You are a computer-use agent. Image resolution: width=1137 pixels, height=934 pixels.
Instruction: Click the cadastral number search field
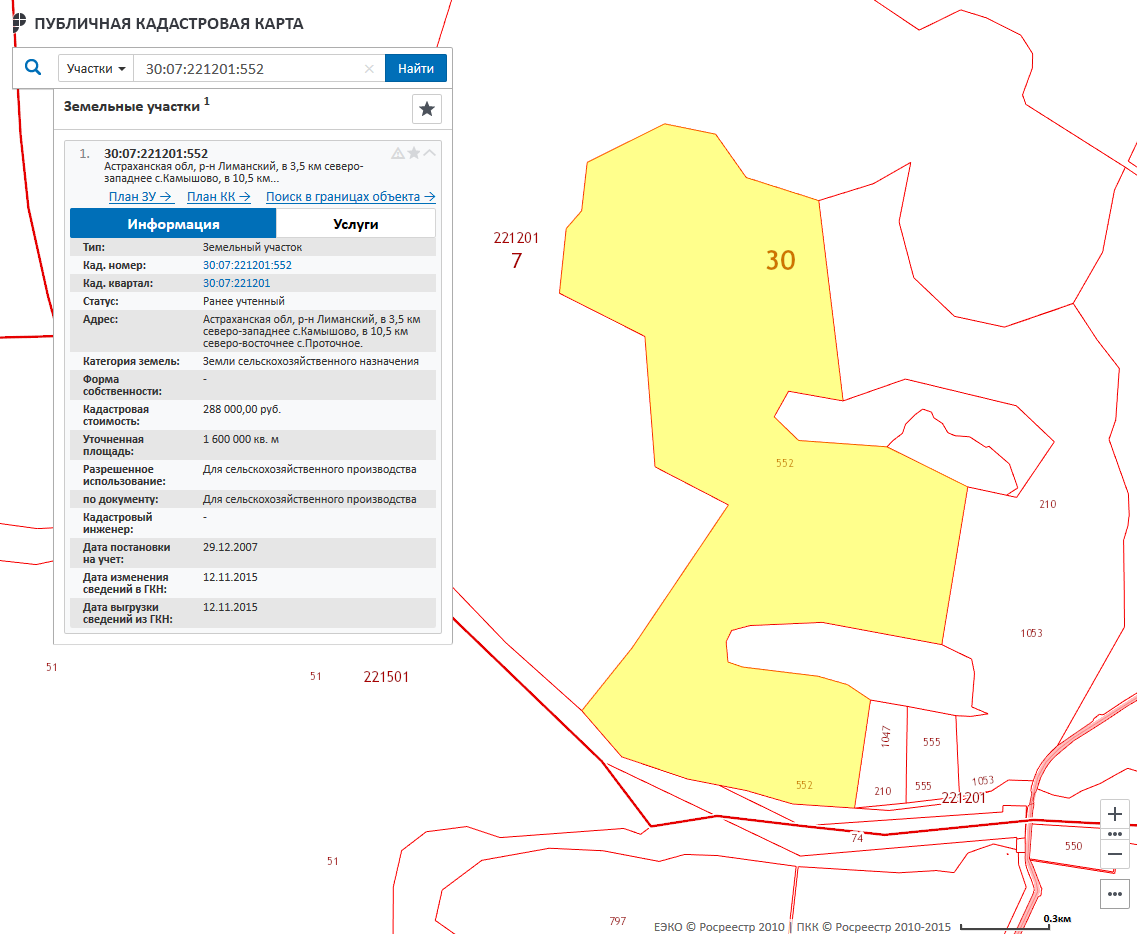pos(250,69)
